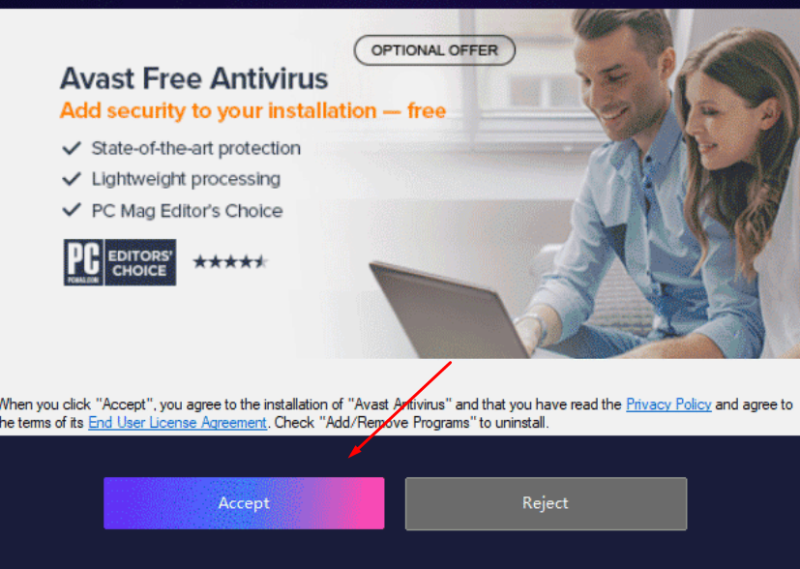Open the Privacy Policy link
Image resolution: width=800 pixels, height=569 pixels.
[668, 405]
